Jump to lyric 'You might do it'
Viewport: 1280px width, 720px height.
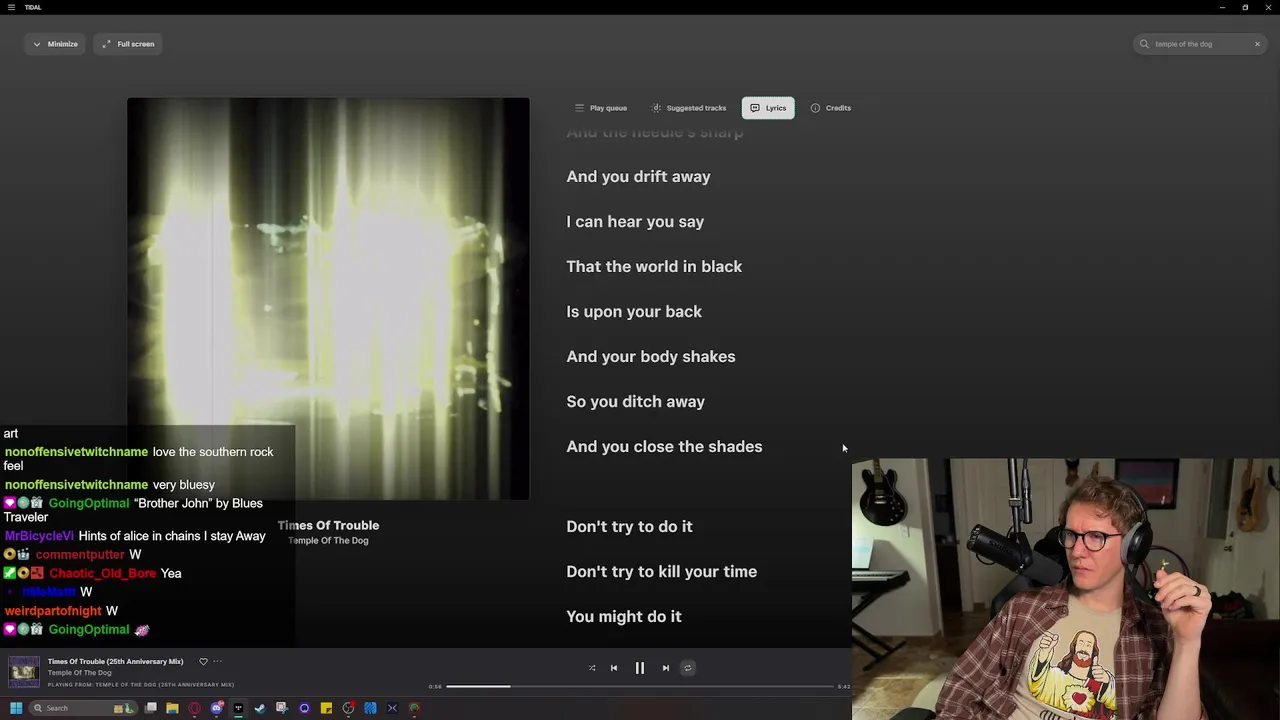click(x=624, y=617)
